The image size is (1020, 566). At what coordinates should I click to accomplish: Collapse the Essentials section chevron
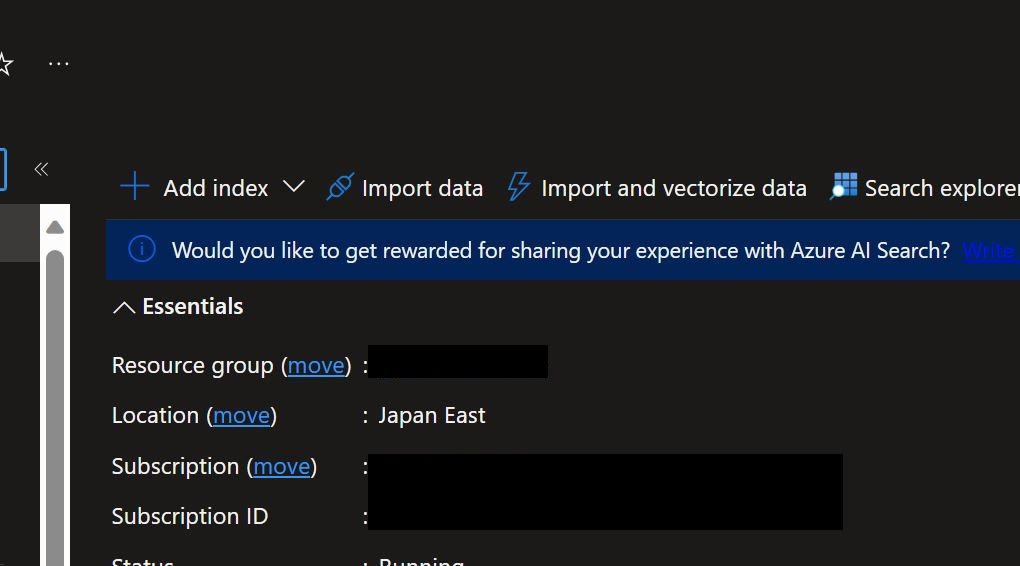pos(124,307)
